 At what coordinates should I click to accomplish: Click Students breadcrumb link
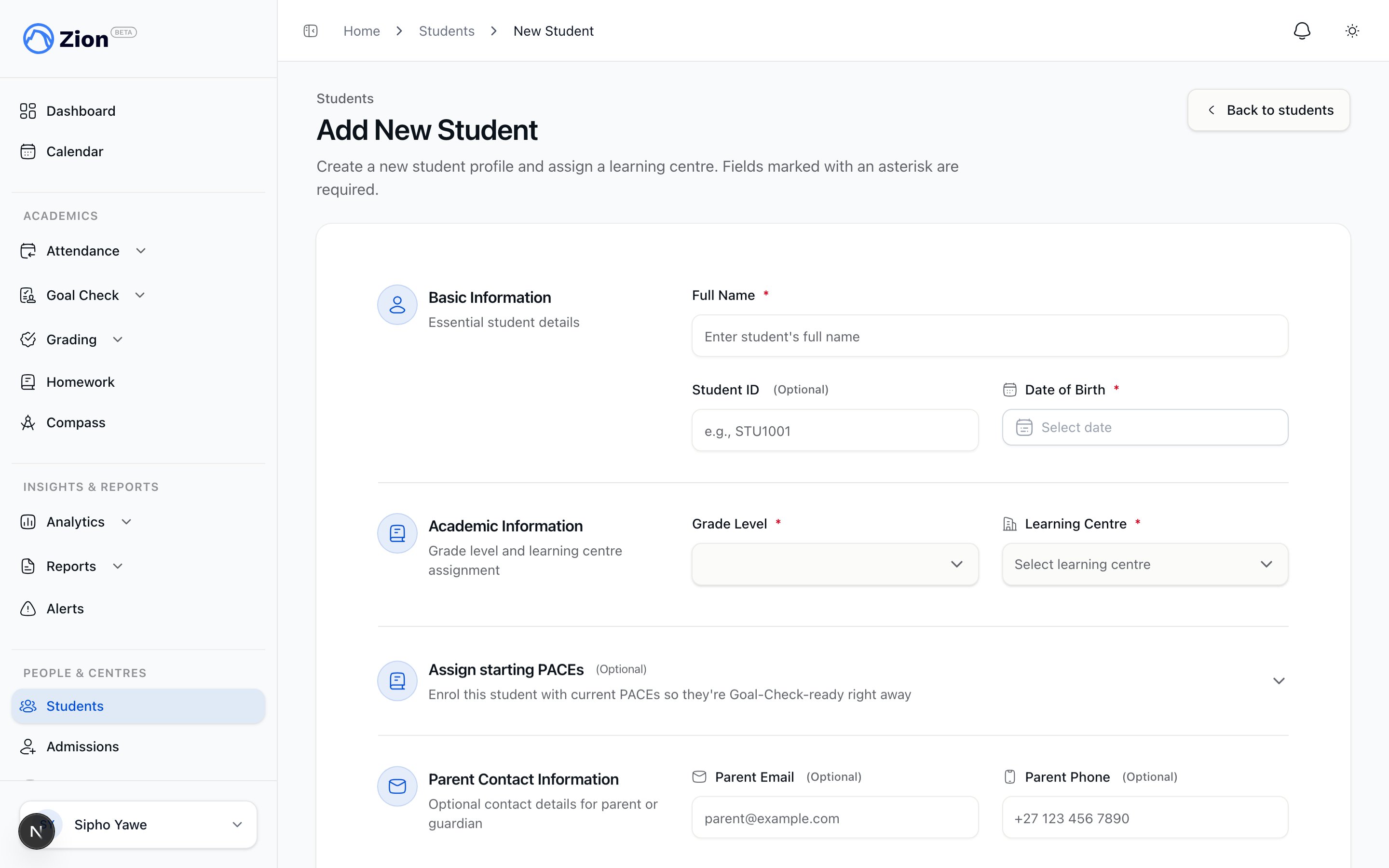(447, 31)
